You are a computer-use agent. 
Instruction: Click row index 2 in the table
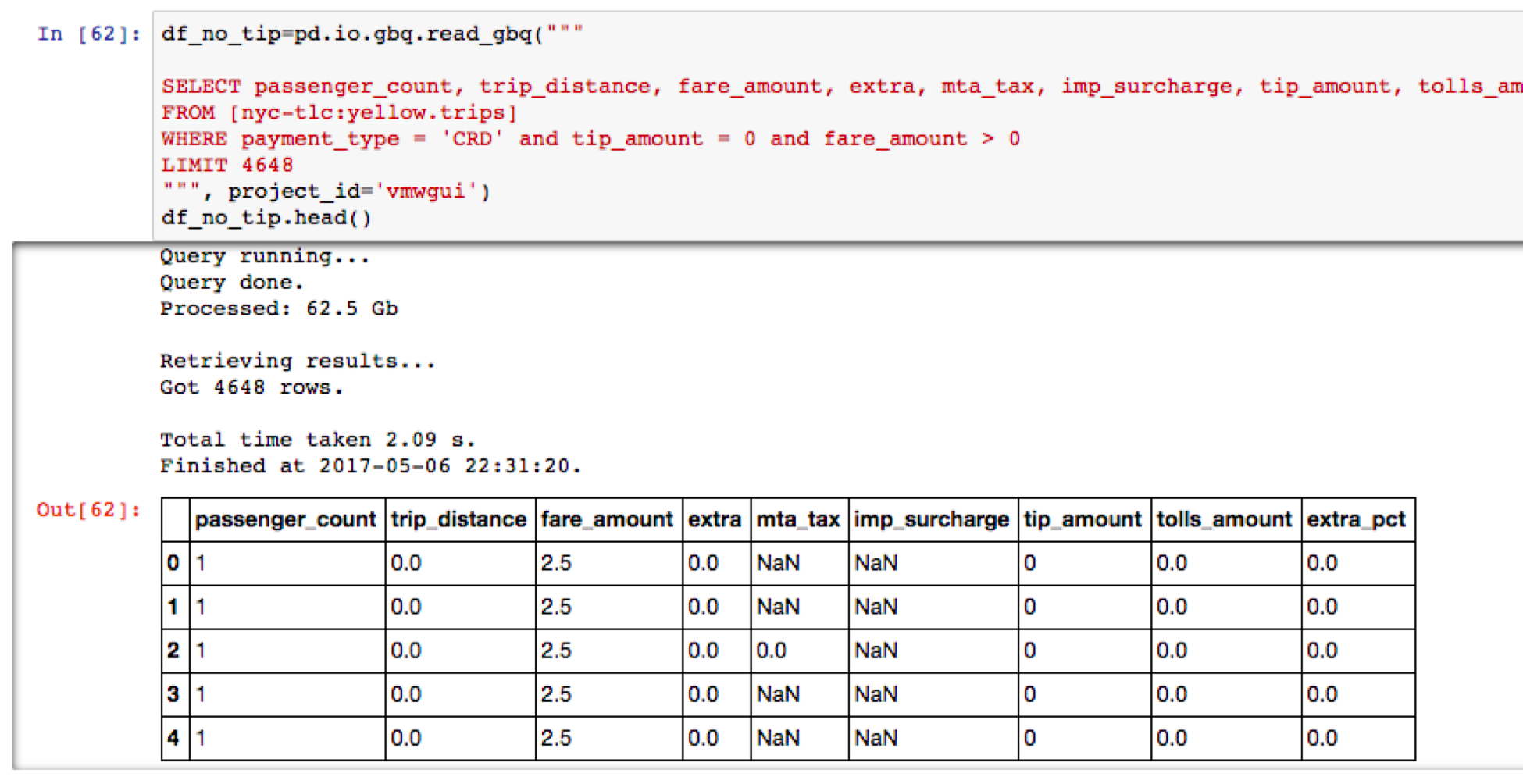point(174,650)
